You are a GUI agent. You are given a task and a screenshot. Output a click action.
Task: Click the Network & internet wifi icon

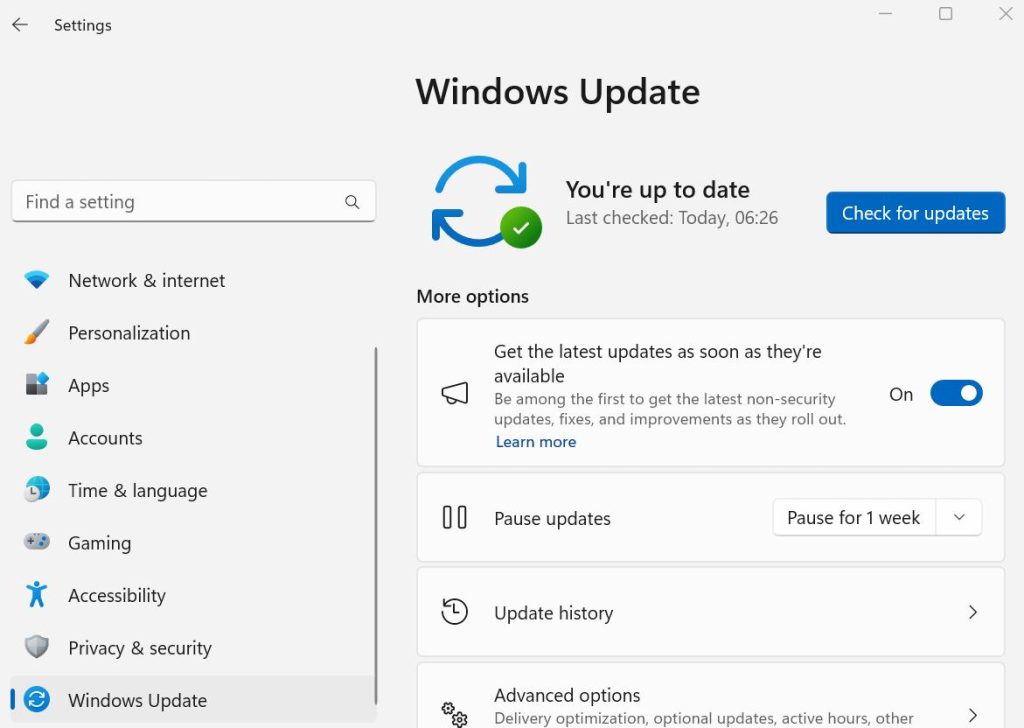[x=37, y=281]
